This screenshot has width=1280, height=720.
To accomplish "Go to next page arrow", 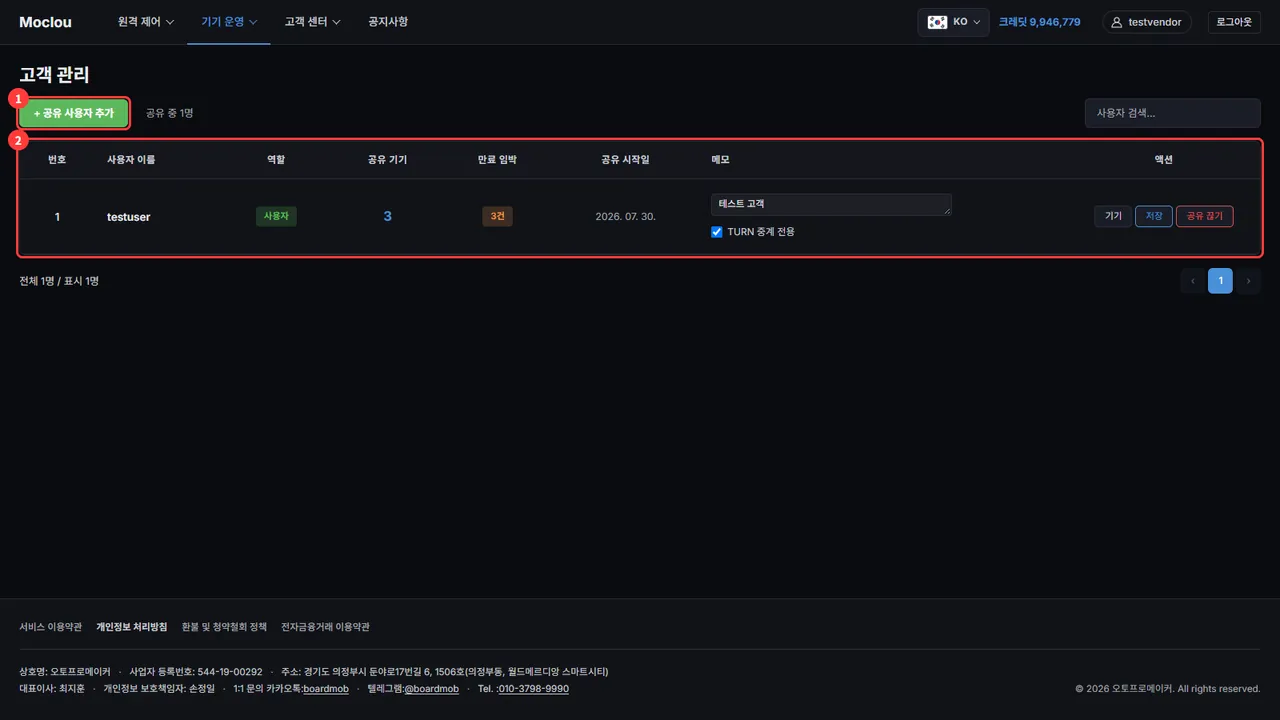I will click(x=1248, y=281).
